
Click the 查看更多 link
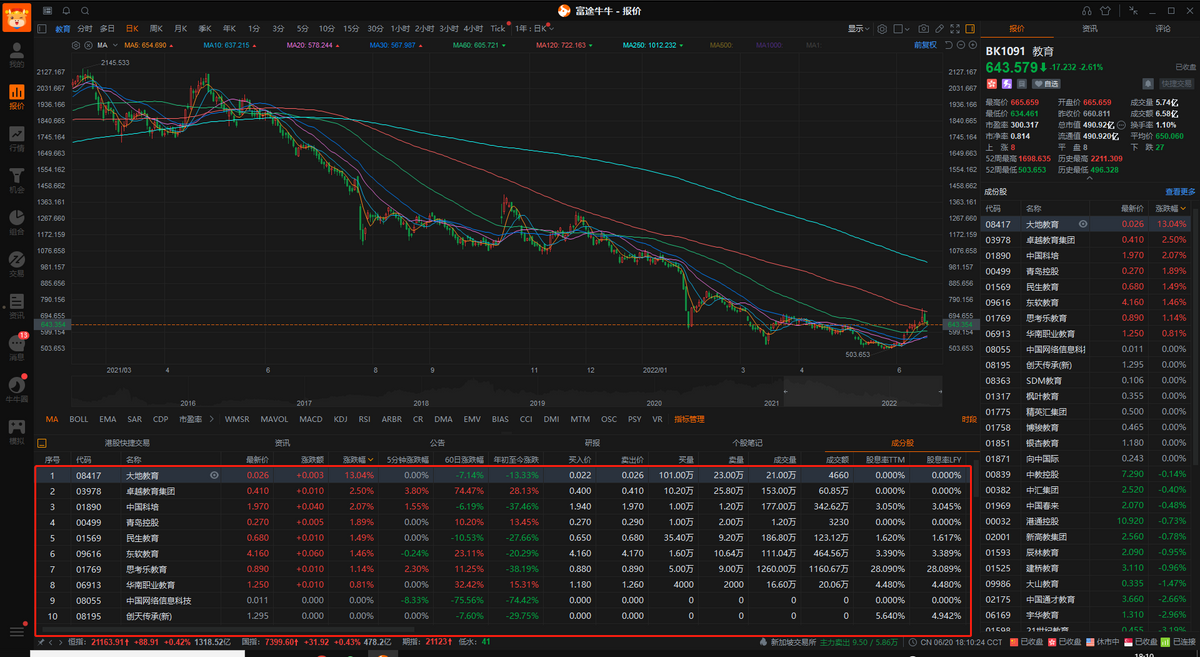1180,192
